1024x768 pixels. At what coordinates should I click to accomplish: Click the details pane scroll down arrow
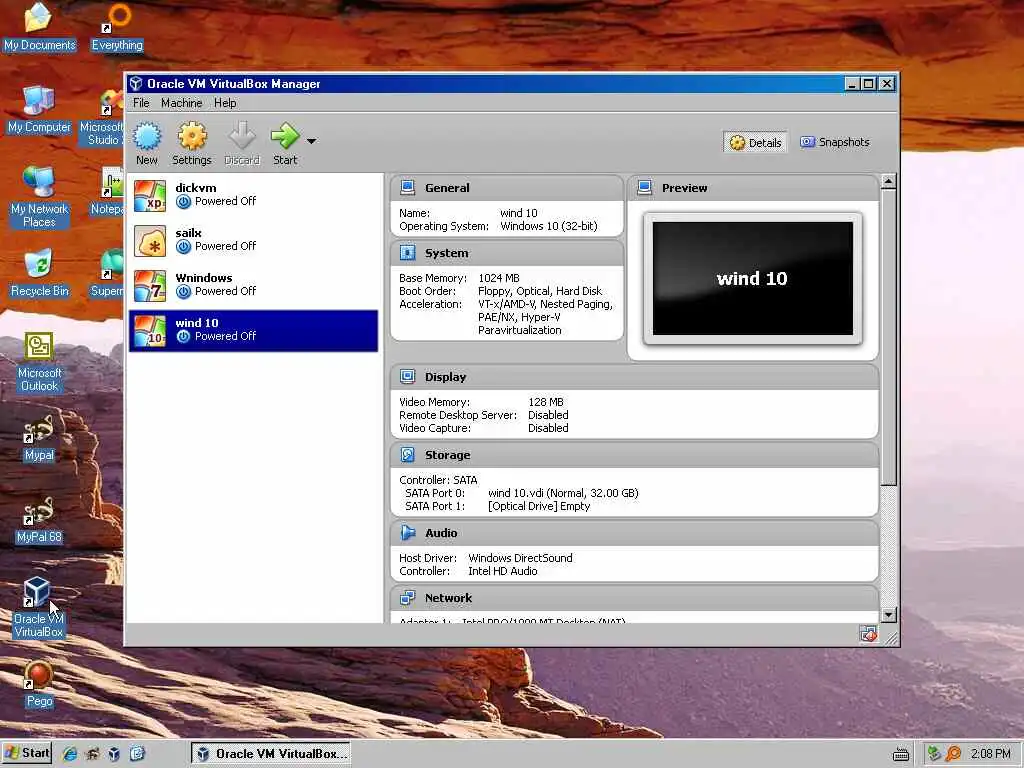888,615
